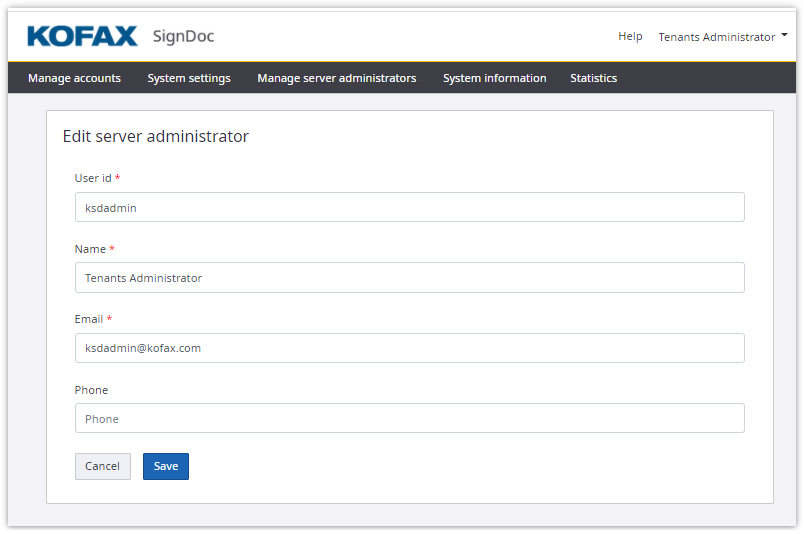Image resolution: width=804 pixels, height=534 pixels.
Task: Go to System settings
Action: click(189, 78)
